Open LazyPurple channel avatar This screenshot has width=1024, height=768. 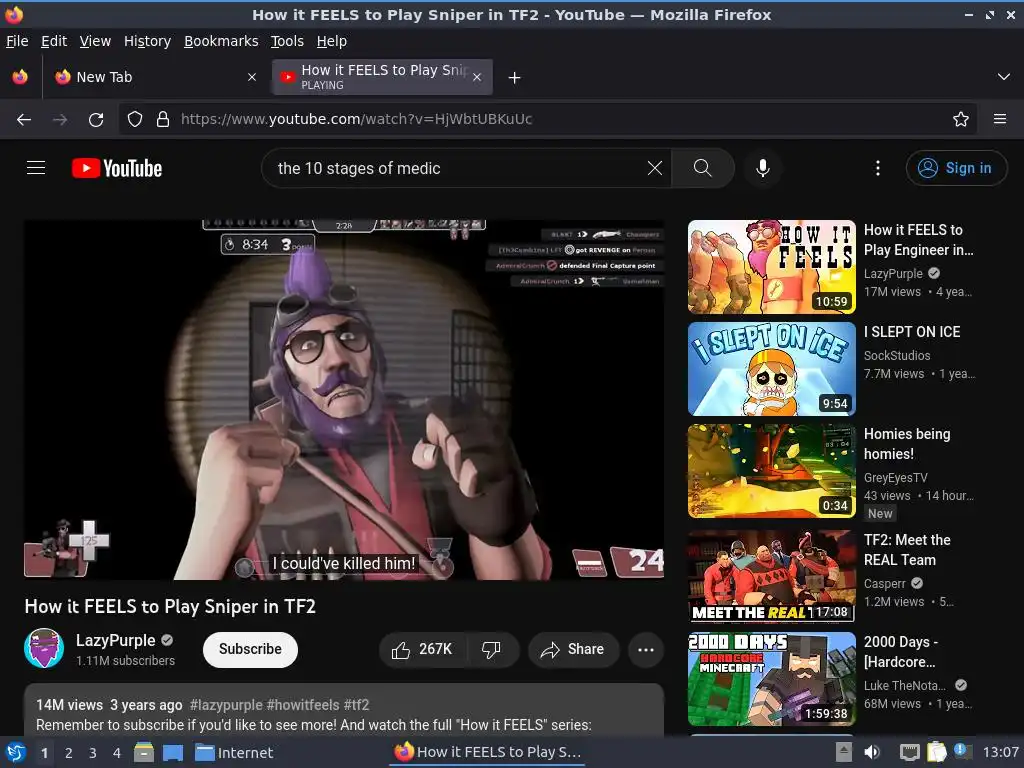(44, 648)
